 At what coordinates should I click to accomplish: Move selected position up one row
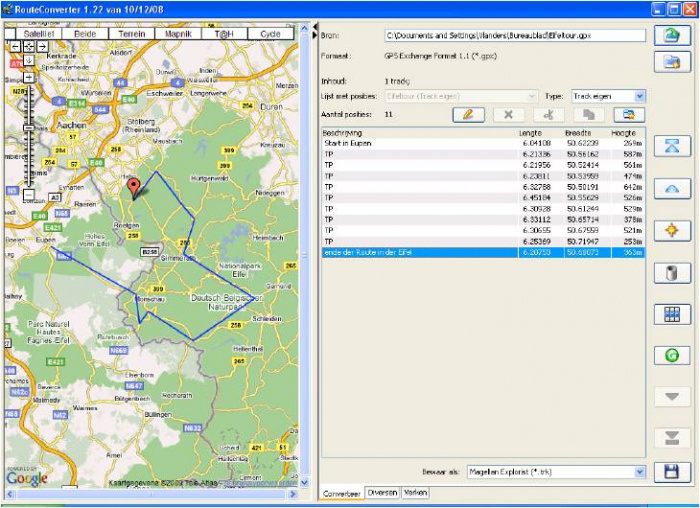(x=672, y=188)
